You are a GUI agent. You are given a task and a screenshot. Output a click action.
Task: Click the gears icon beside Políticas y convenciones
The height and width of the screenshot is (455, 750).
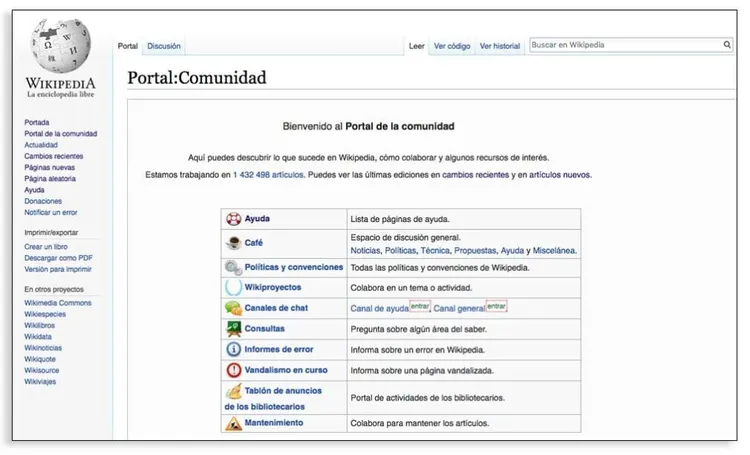click(x=233, y=267)
